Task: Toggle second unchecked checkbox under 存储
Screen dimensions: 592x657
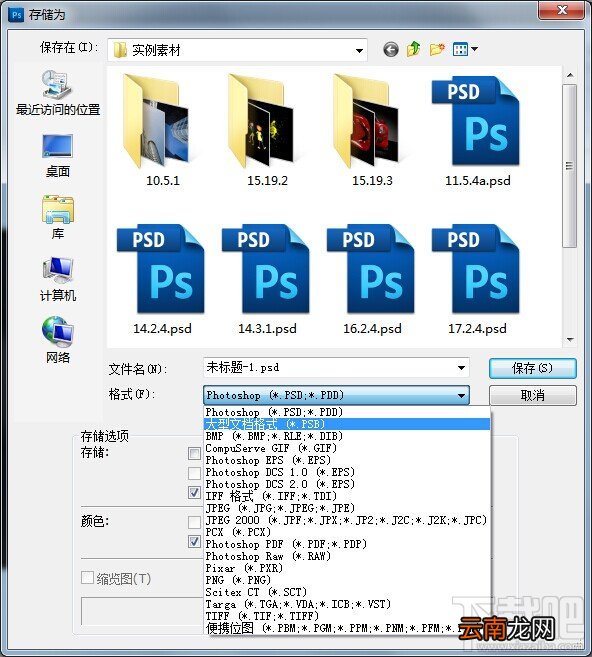Action: click(194, 473)
